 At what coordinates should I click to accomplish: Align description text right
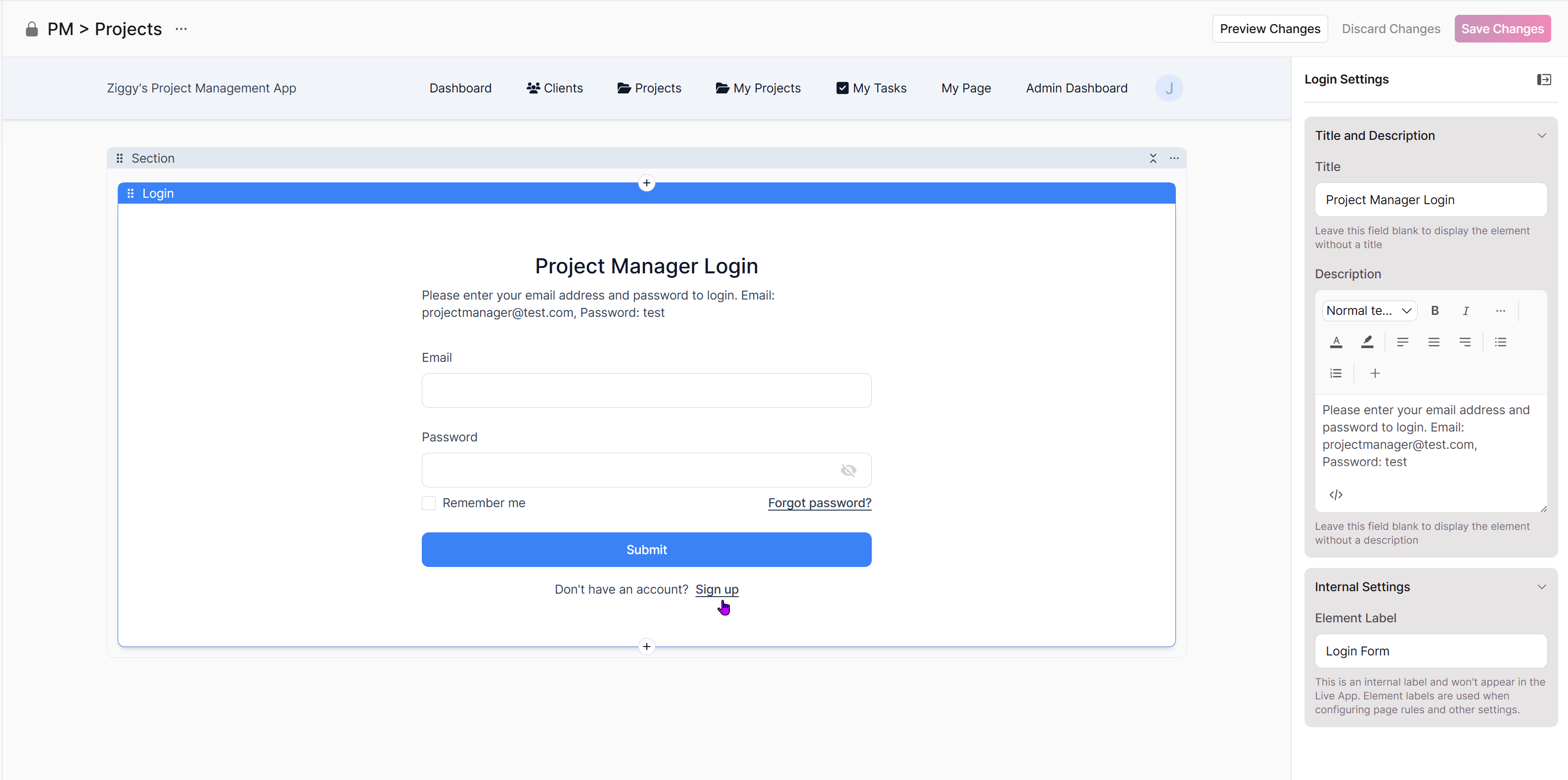coord(1465,342)
